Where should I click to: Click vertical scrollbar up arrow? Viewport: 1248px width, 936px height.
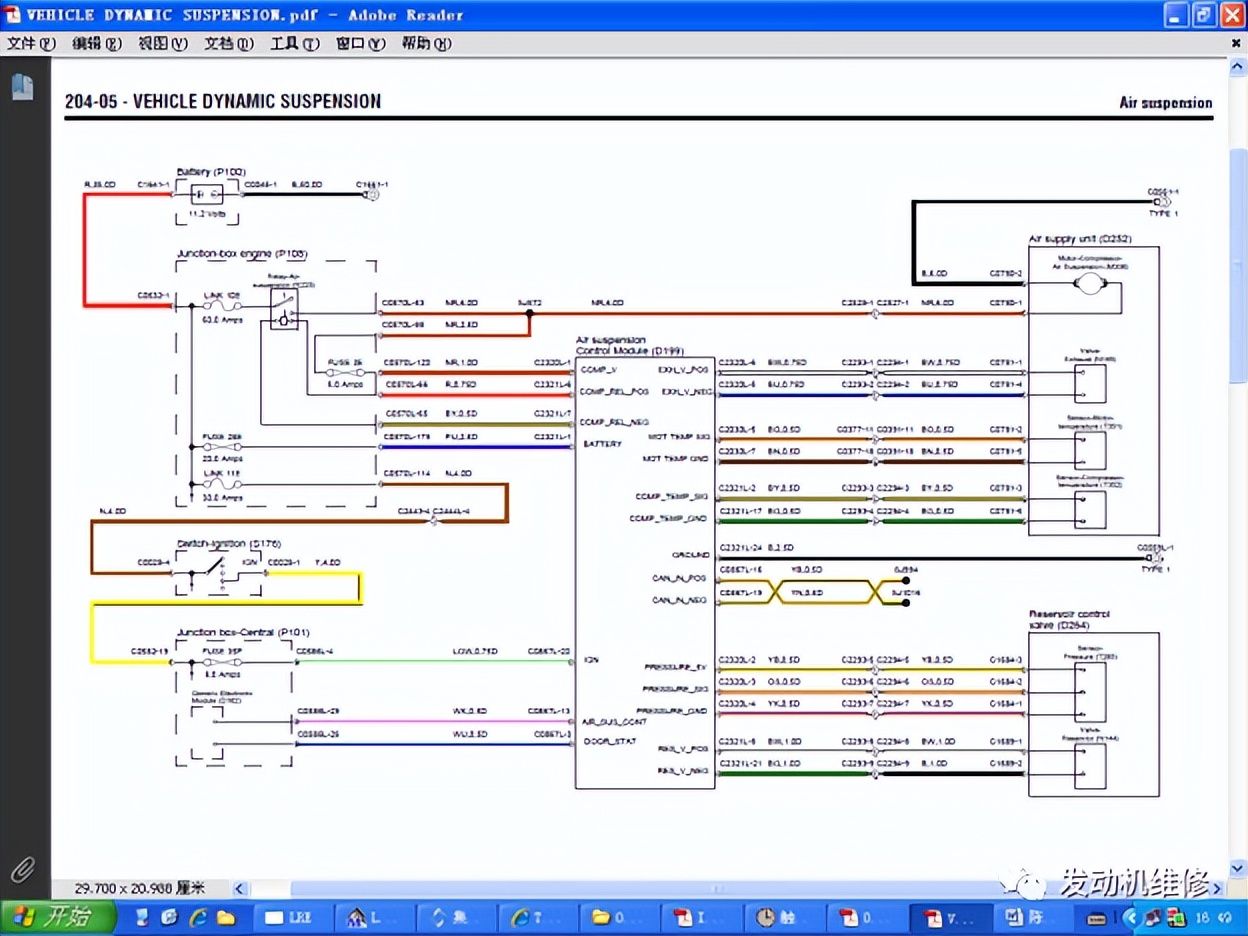(x=1237, y=68)
